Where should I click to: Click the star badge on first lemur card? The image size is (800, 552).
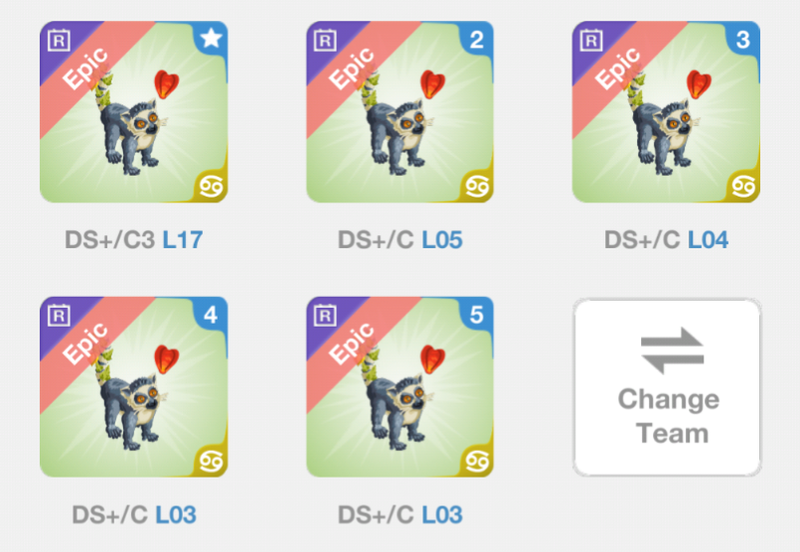[x=211, y=39]
